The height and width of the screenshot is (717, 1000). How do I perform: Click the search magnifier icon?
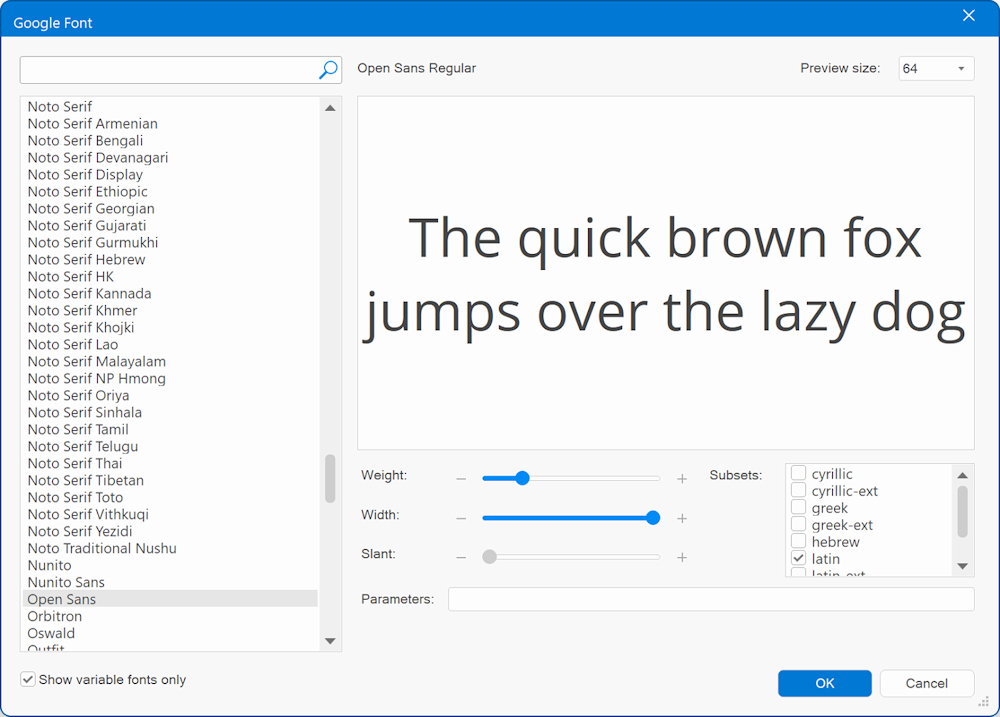click(328, 70)
